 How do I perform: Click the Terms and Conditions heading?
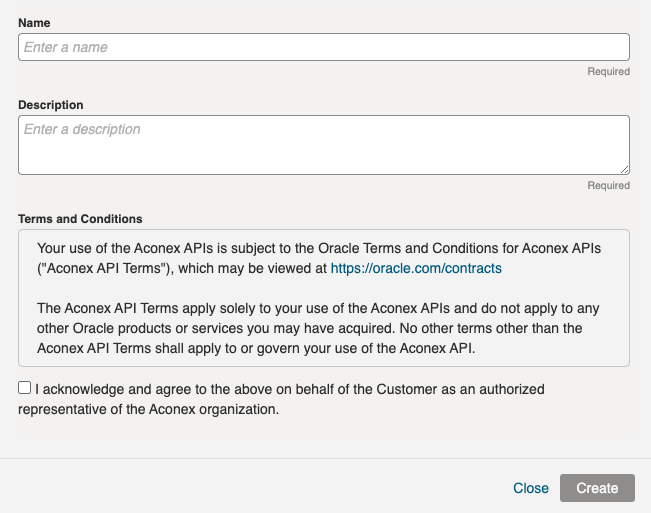pos(80,219)
